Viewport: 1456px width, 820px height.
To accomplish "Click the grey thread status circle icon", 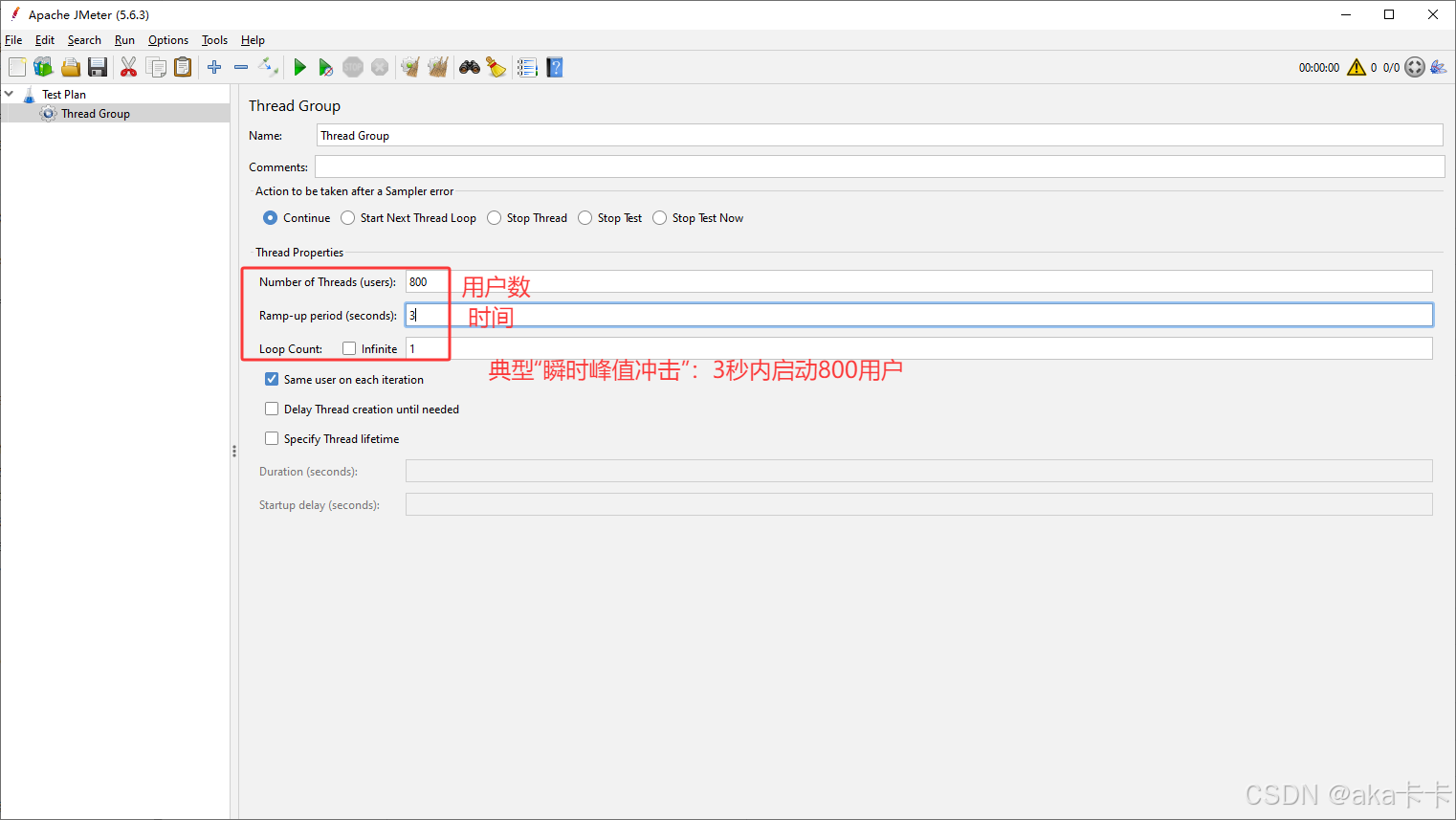I will [1415, 67].
